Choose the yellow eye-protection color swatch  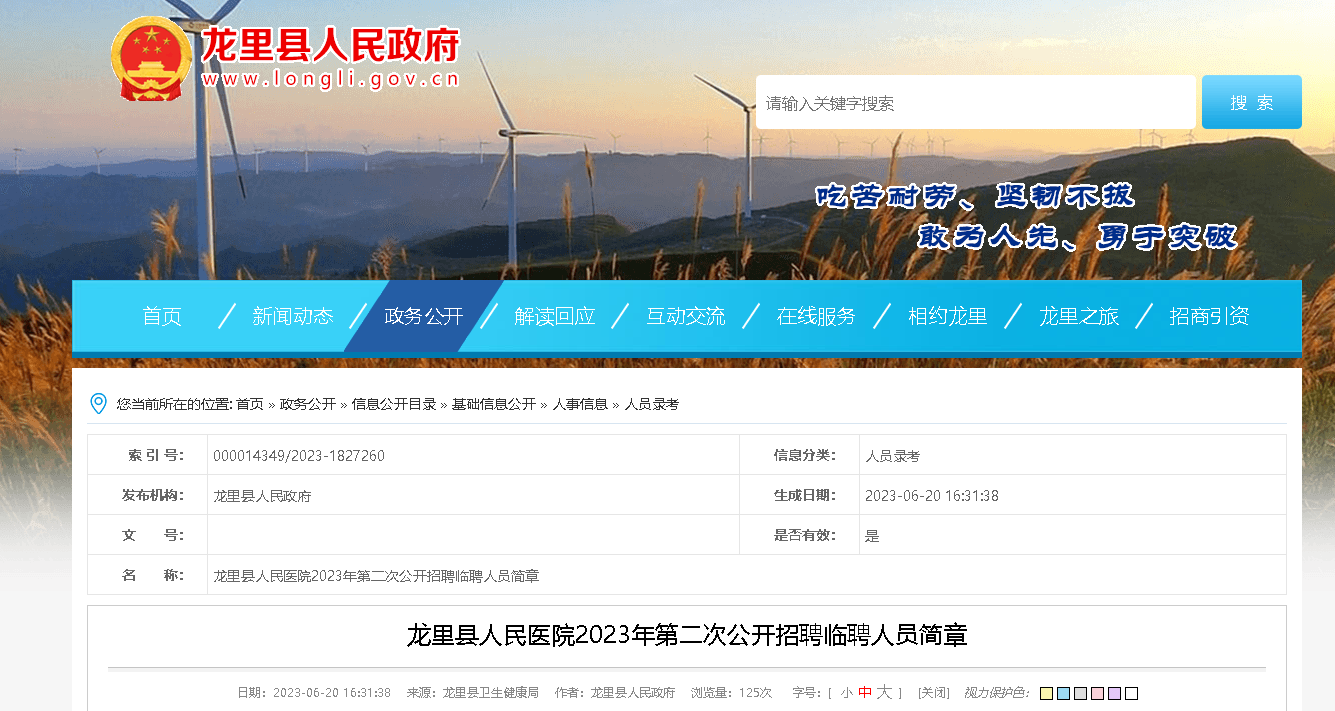[1046, 694]
